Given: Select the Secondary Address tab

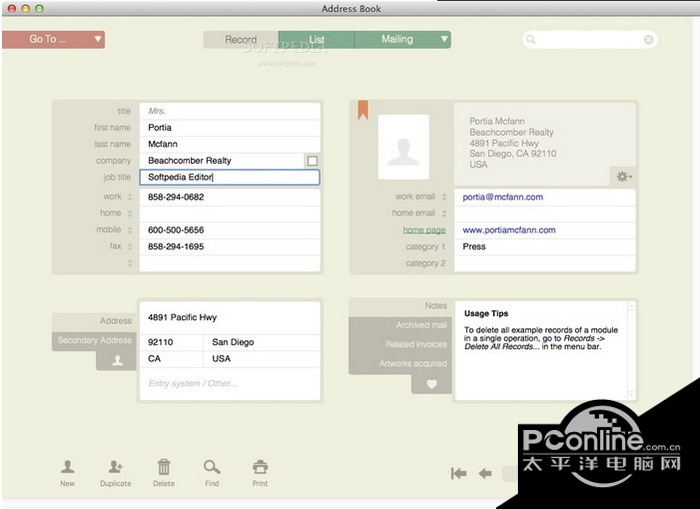Looking at the screenshot, I should coord(94,341).
